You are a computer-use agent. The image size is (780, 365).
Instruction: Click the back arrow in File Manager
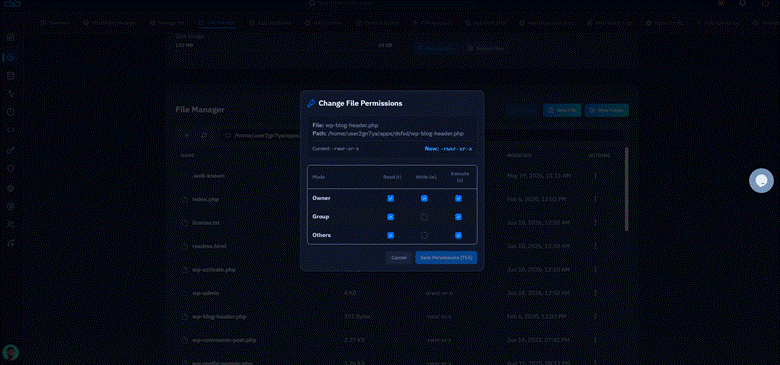187,135
